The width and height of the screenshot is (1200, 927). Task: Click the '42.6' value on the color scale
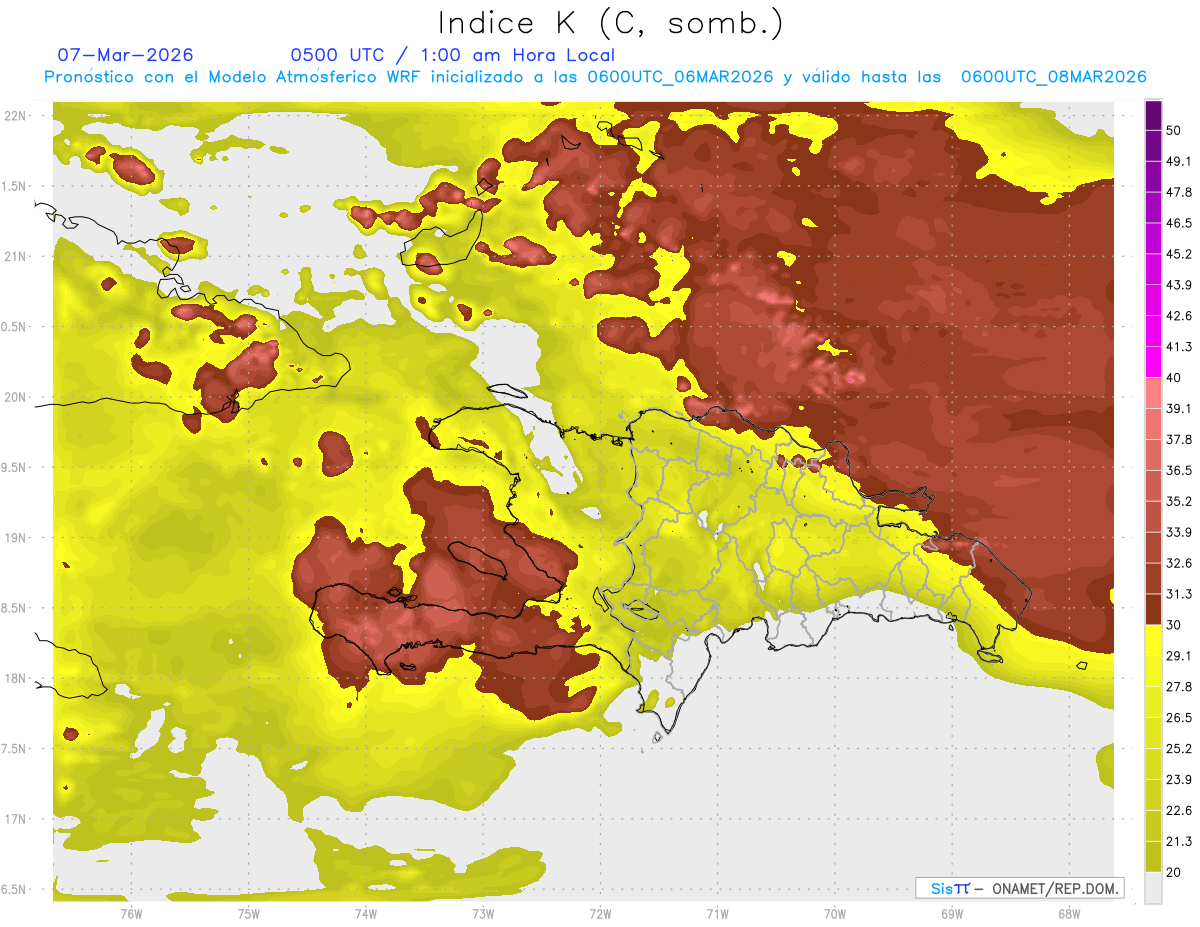click(1179, 316)
